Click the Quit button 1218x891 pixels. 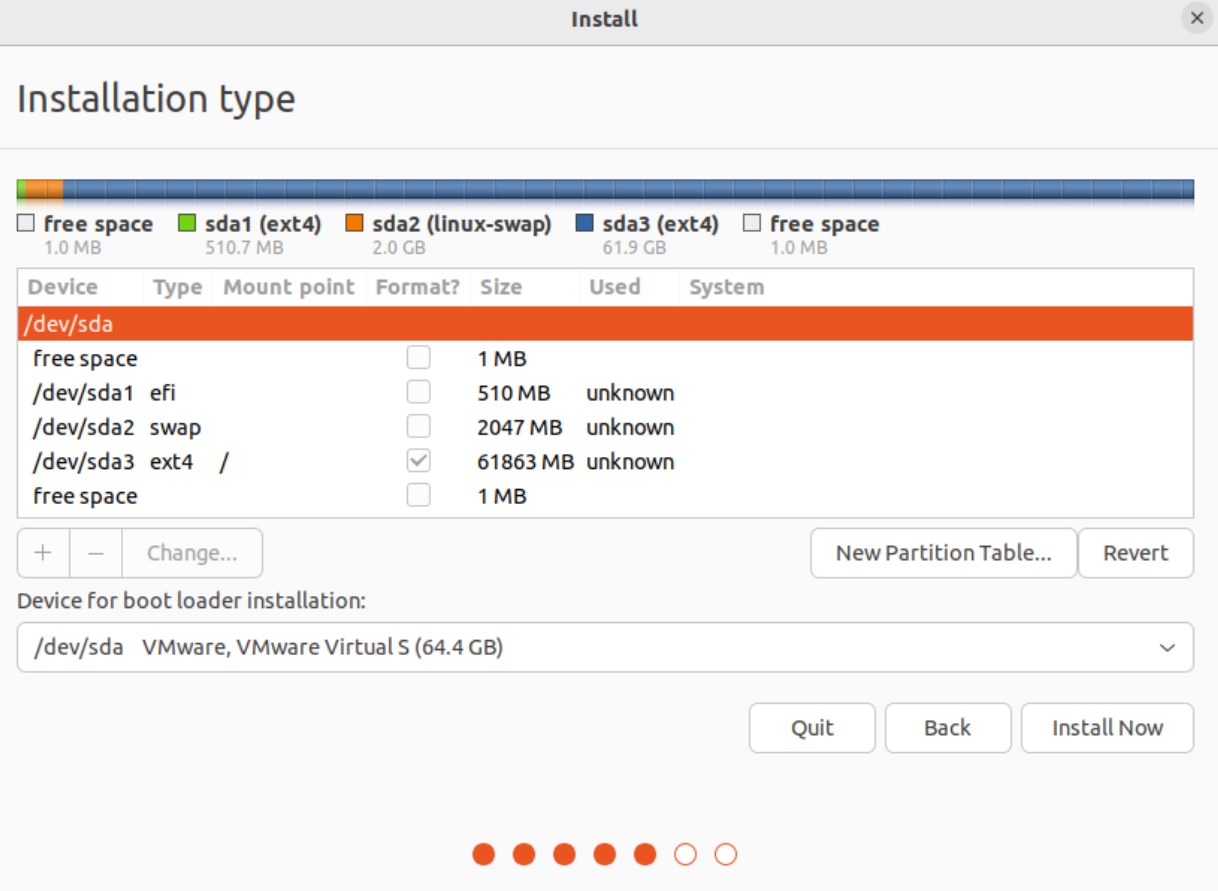coord(812,728)
